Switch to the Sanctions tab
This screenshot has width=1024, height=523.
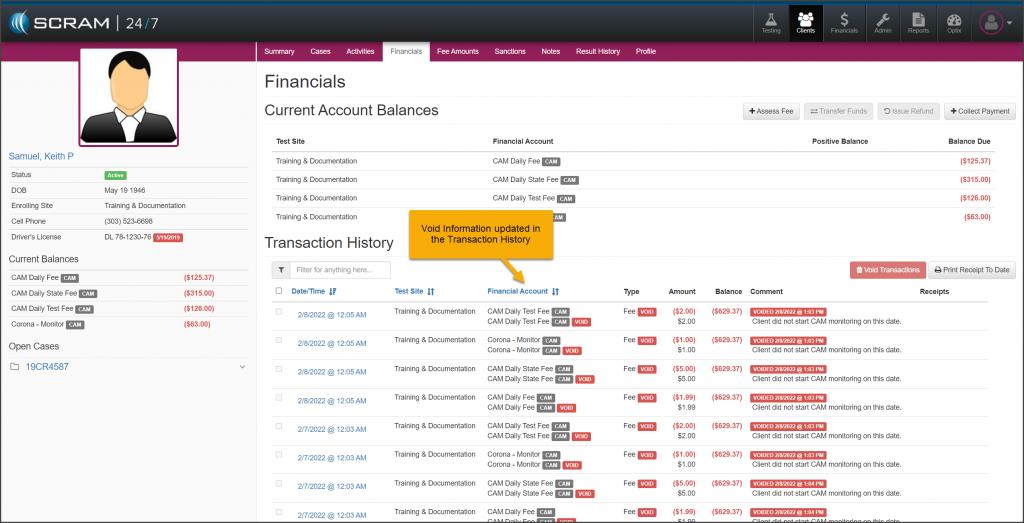tap(510, 51)
